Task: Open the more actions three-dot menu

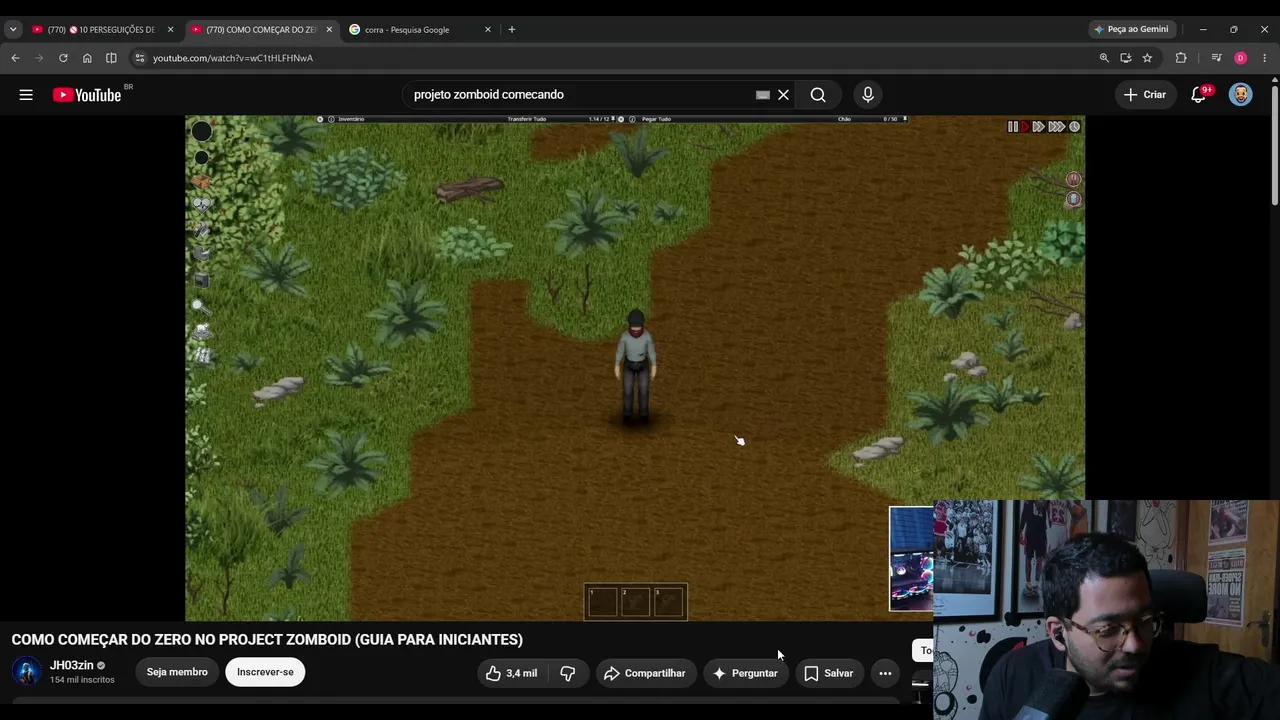Action: pyautogui.click(x=885, y=673)
